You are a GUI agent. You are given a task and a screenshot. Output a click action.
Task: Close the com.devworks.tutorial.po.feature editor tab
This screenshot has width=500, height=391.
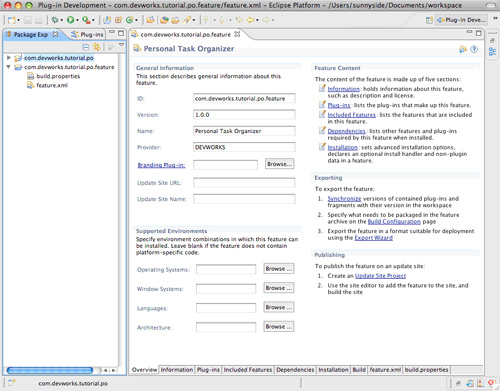pos(237,34)
